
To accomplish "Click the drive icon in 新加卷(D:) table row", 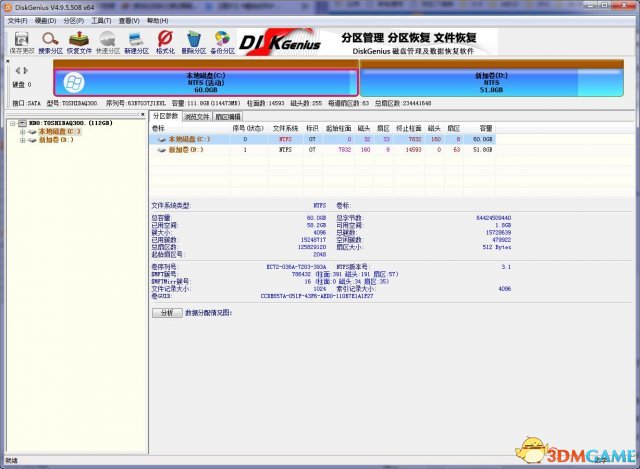I will pos(162,150).
